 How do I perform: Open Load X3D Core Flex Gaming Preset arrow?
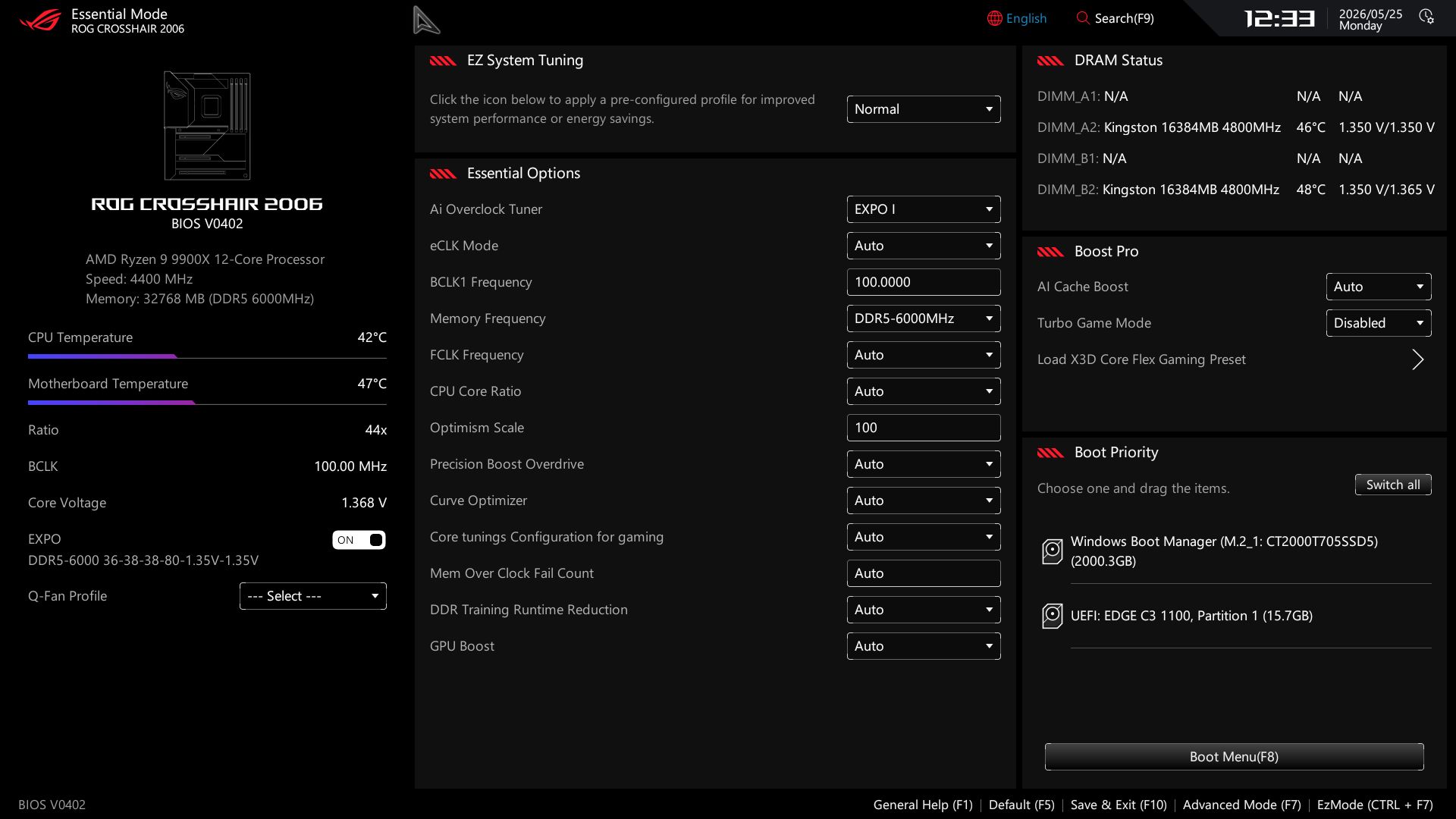tap(1417, 359)
